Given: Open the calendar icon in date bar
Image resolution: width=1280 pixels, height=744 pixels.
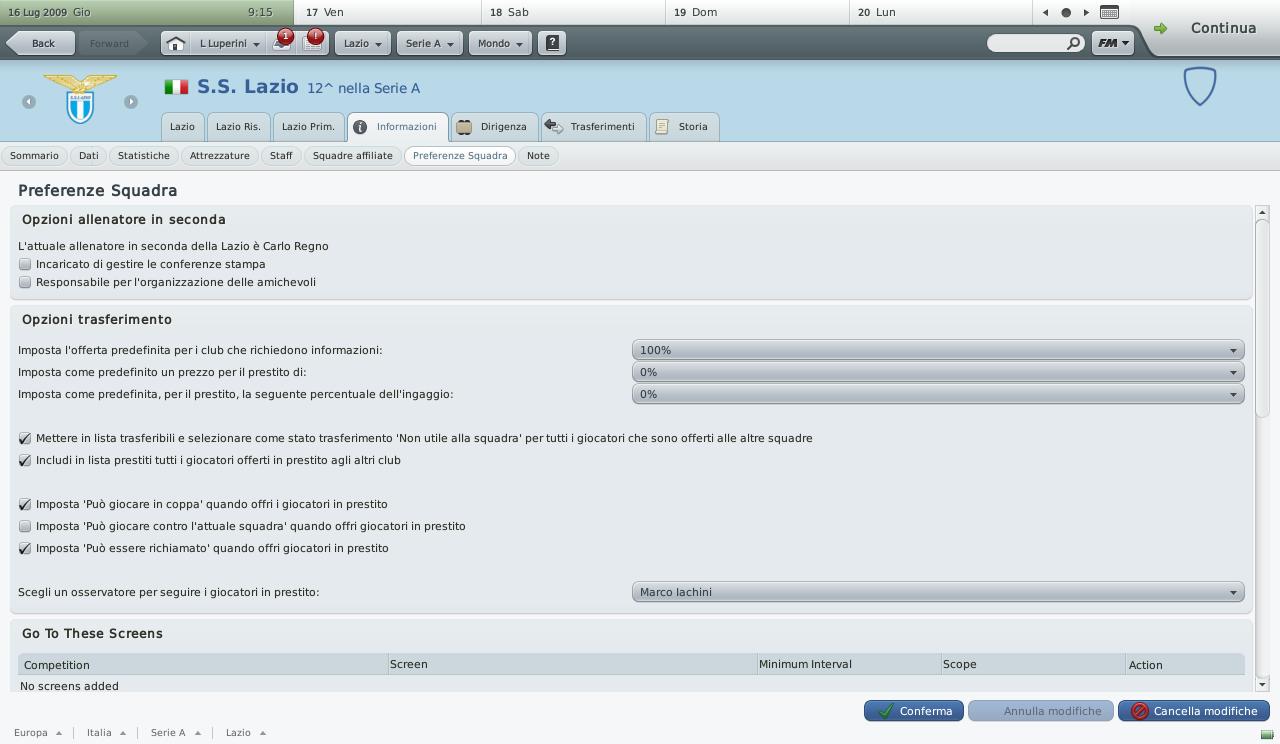Looking at the screenshot, I should pos(1109,12).
